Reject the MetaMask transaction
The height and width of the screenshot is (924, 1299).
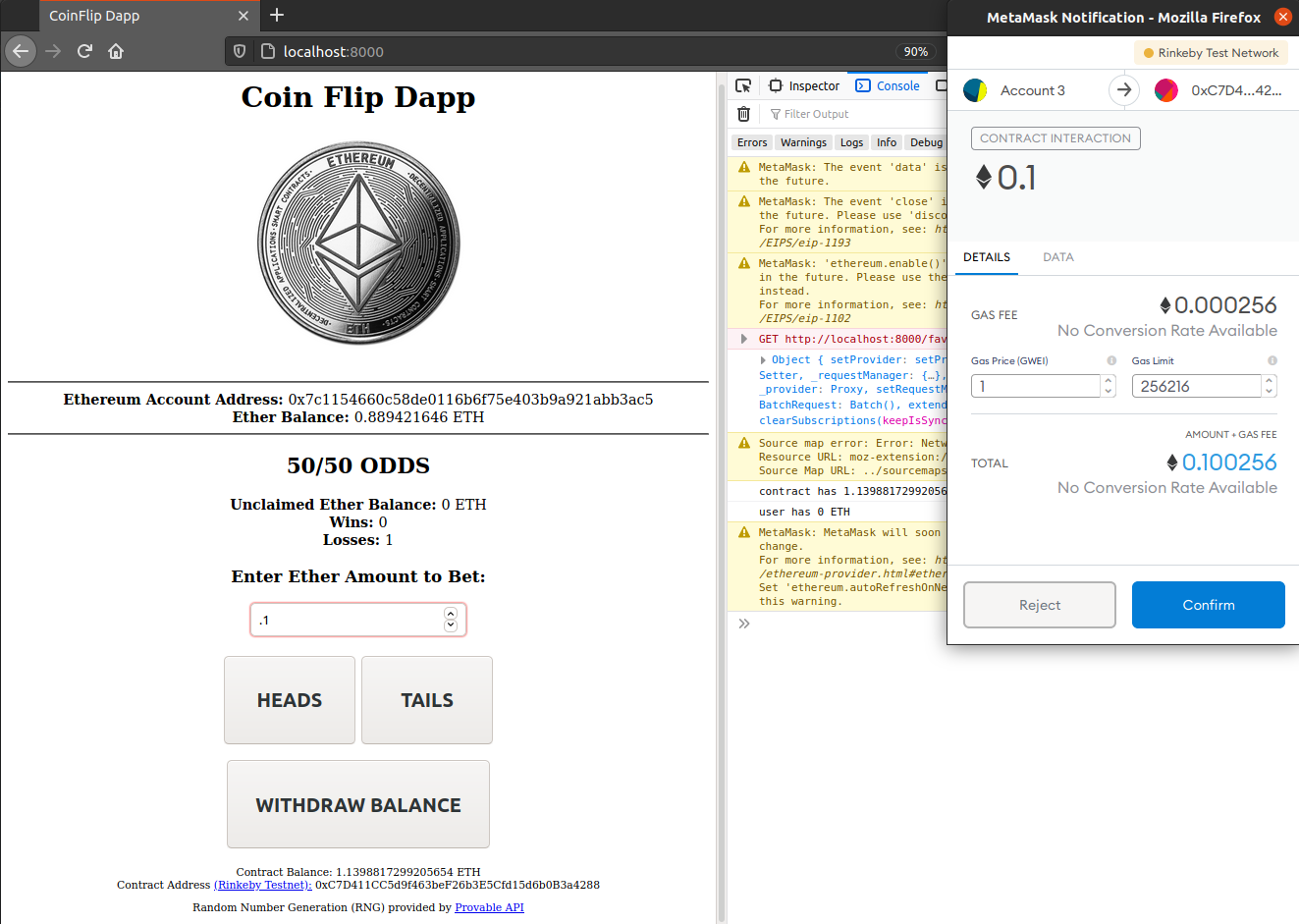click(1040, 605)
